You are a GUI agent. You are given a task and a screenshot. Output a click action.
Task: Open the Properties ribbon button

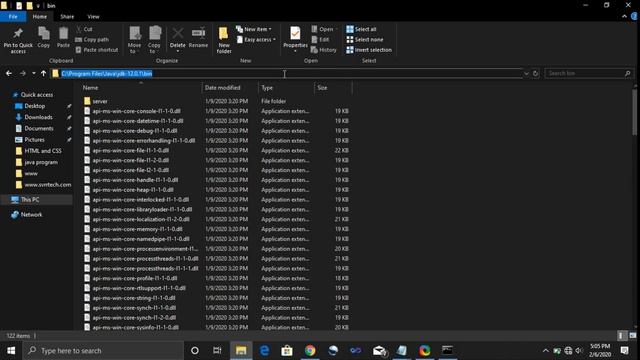coord(295,40)
